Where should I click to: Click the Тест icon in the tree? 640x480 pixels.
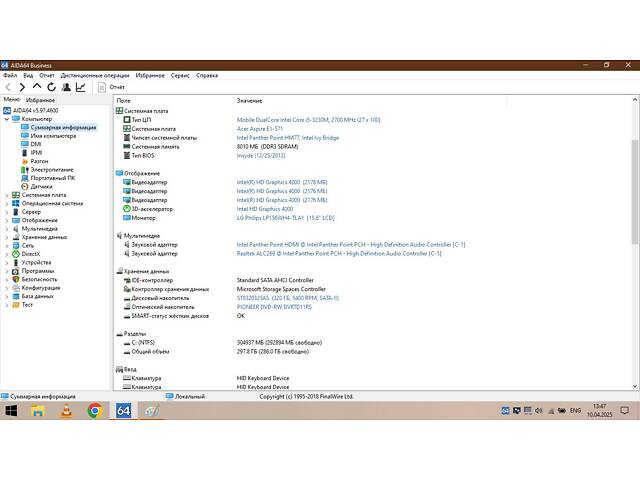(x=16, y=305)
